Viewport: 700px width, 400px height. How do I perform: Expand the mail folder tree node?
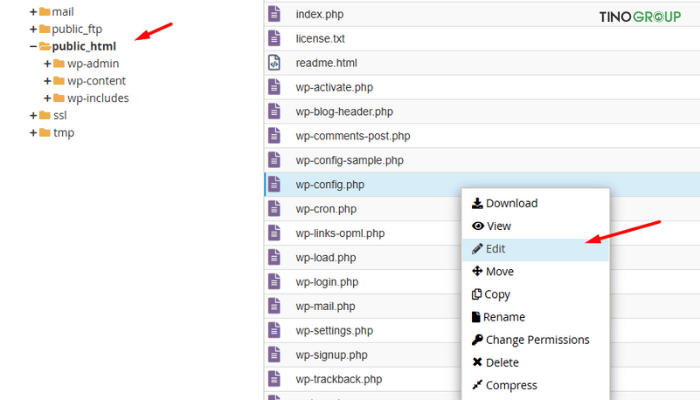tap(33, 12)
